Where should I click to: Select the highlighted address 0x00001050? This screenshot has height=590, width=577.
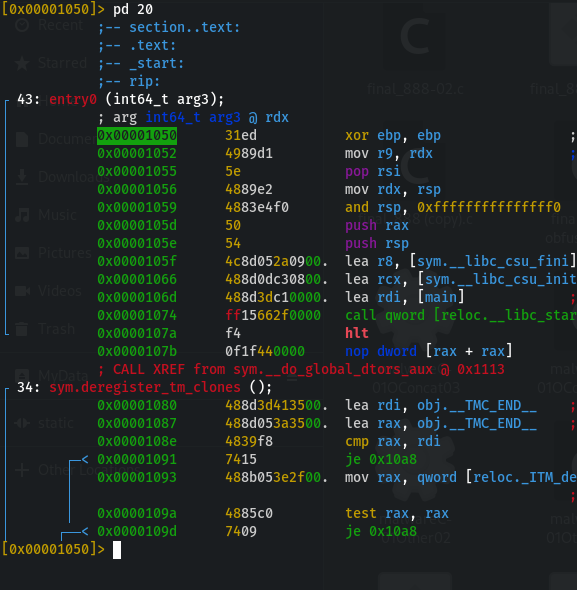(x=137, y=135)
